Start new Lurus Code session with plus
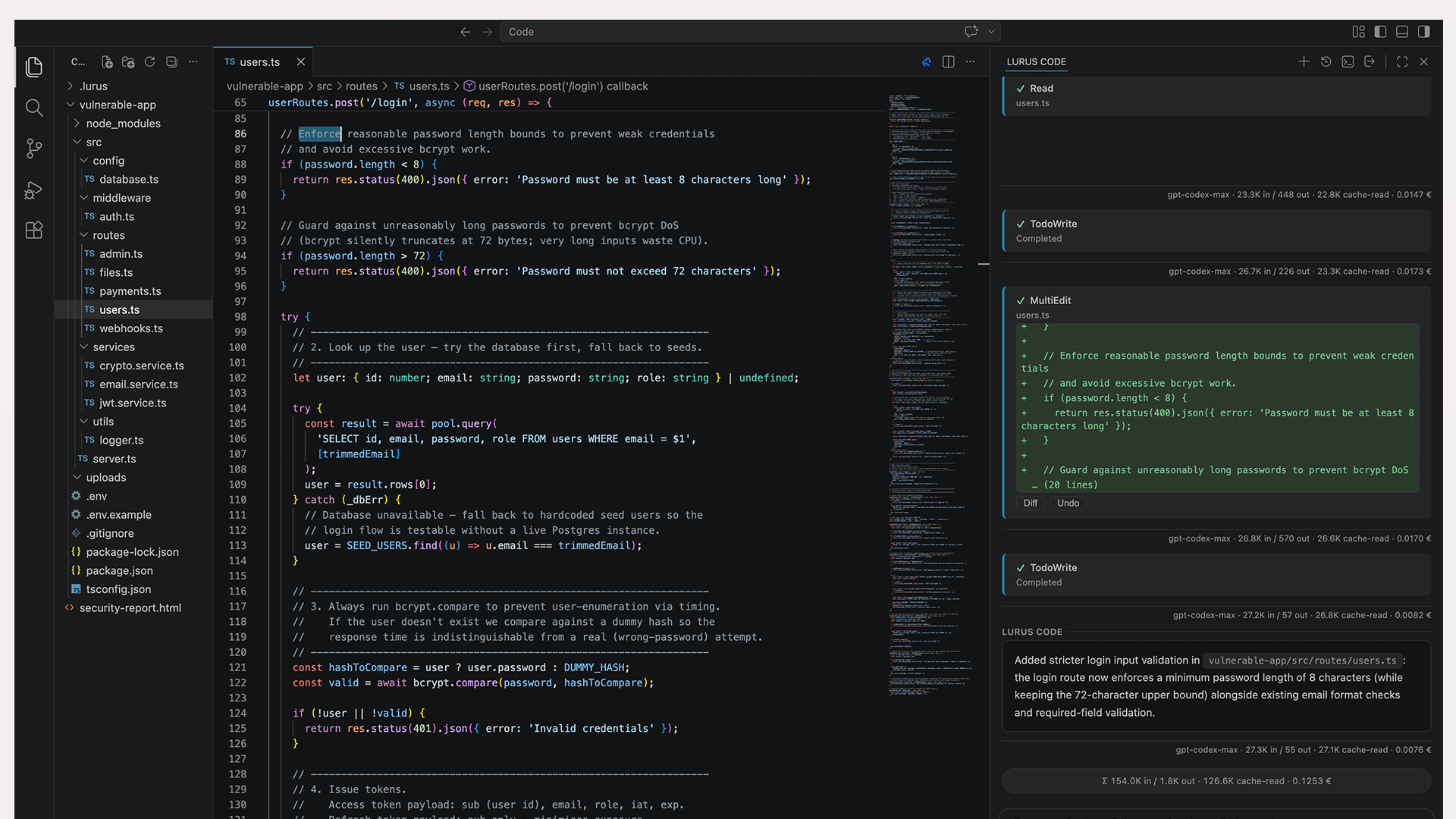 point(1304,62)
